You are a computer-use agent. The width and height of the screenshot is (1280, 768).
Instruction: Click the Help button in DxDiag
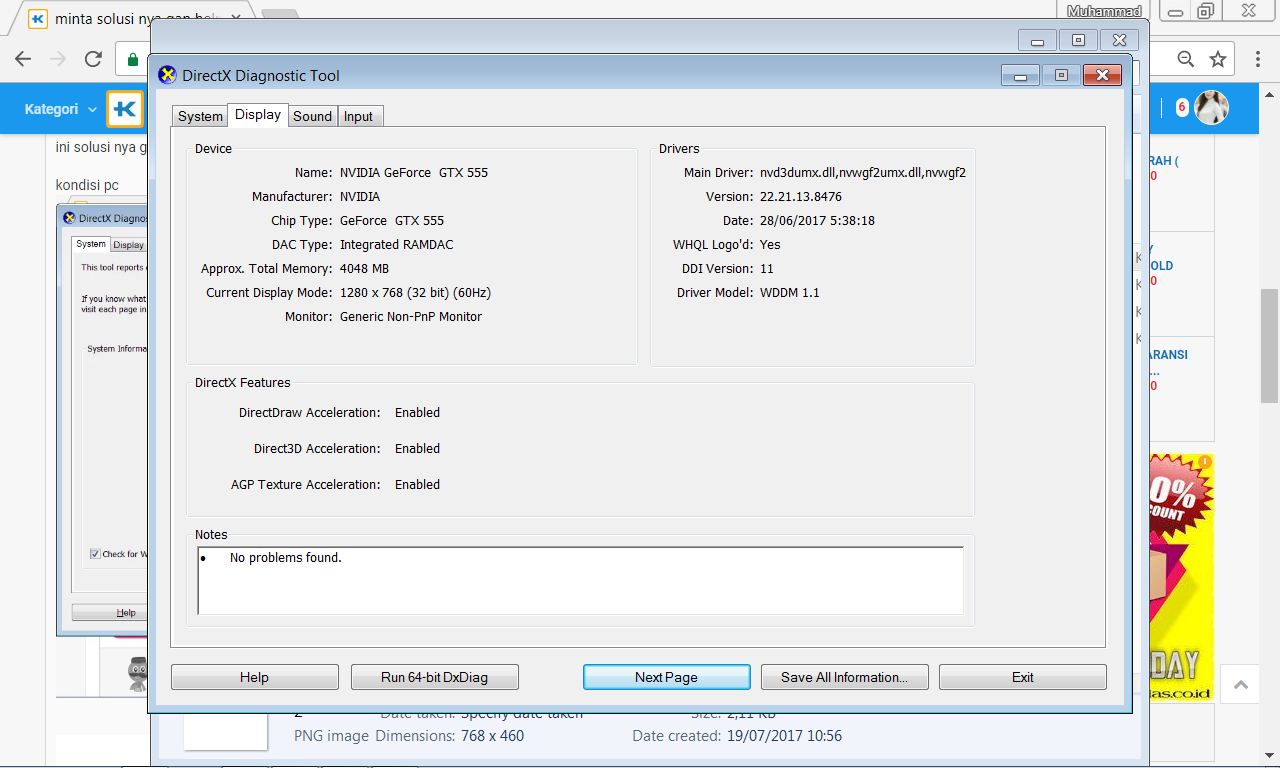pos(254,677)
